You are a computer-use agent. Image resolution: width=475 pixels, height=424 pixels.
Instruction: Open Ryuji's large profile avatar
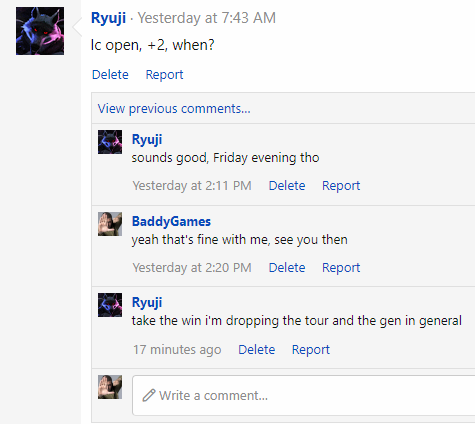[x=40, y=31]
